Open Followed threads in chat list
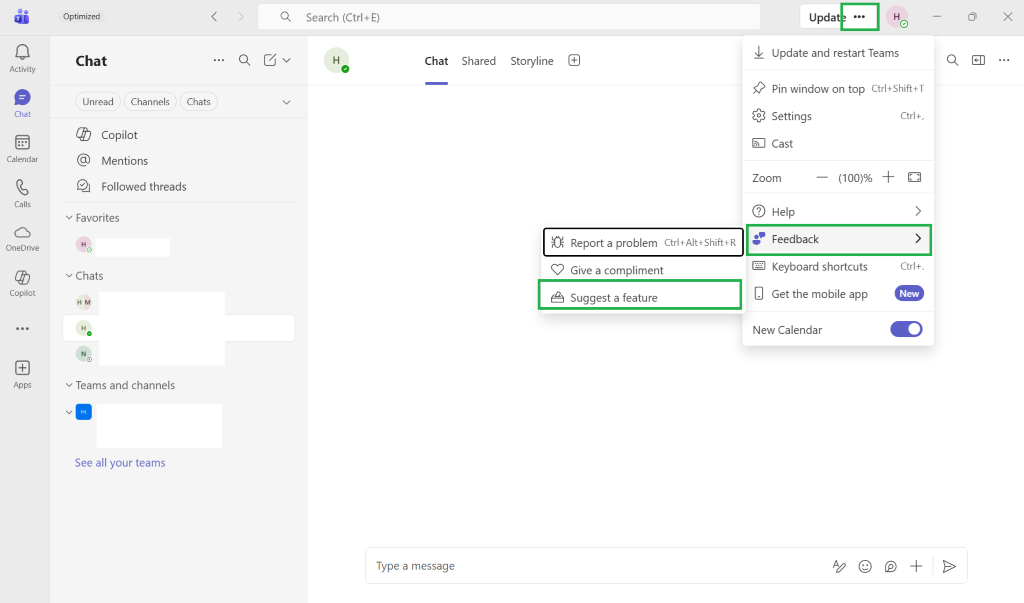This screenshot has height=603, width=1024. [178, 186]
